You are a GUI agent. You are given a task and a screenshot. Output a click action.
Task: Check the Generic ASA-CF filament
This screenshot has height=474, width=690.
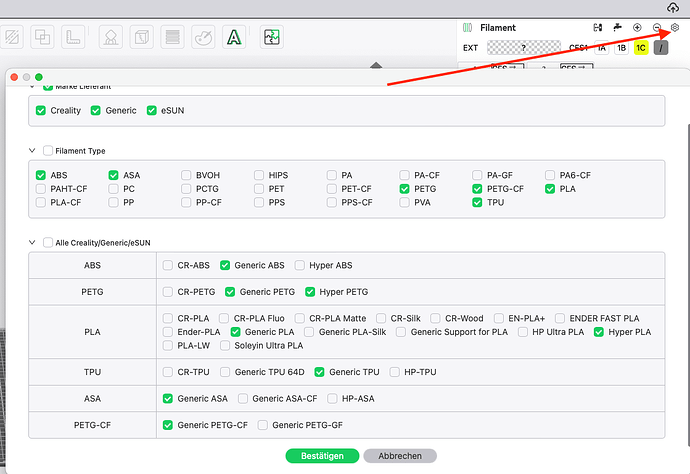[243, 398]
